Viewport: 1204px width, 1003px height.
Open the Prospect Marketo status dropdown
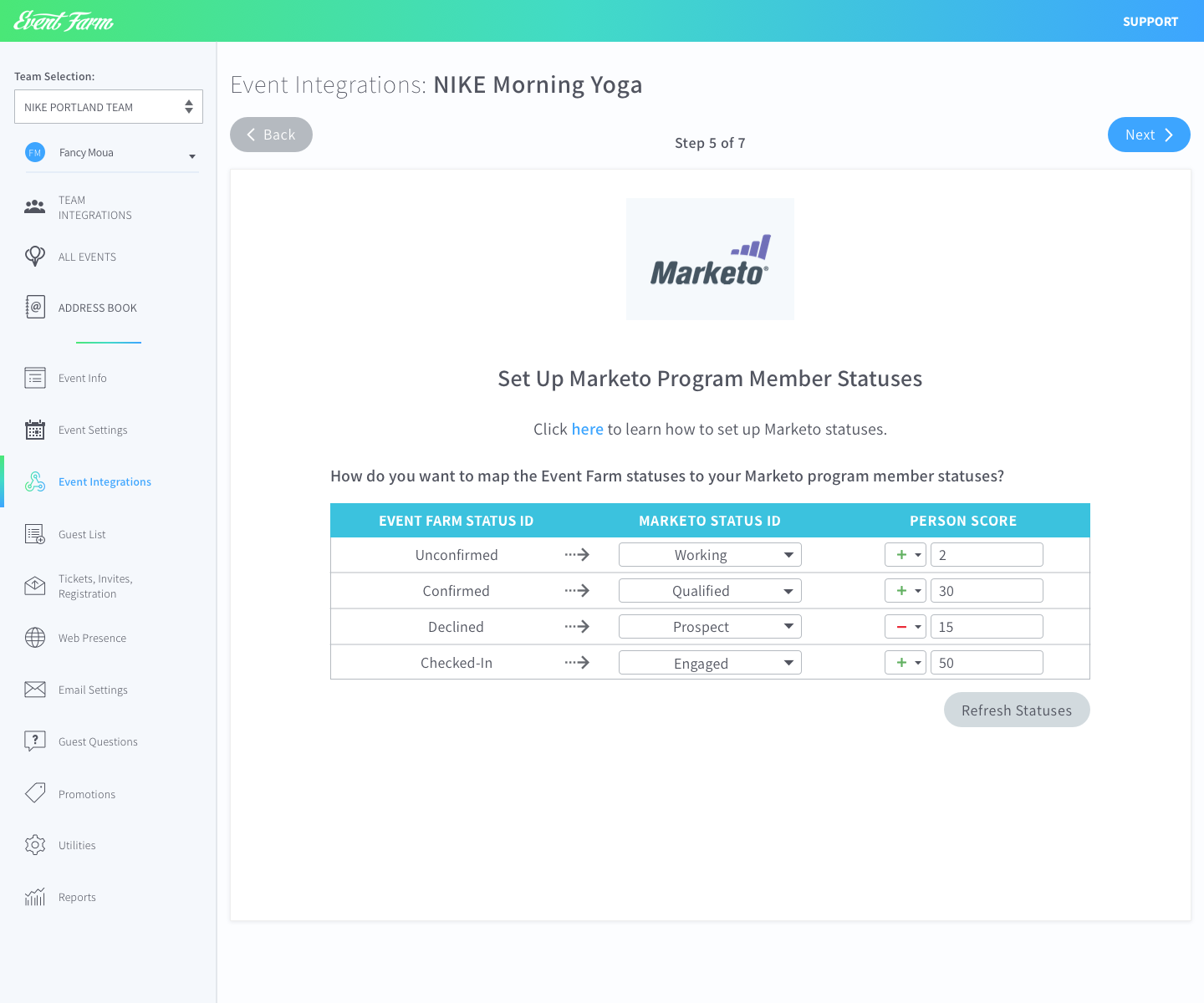[710, 627]
